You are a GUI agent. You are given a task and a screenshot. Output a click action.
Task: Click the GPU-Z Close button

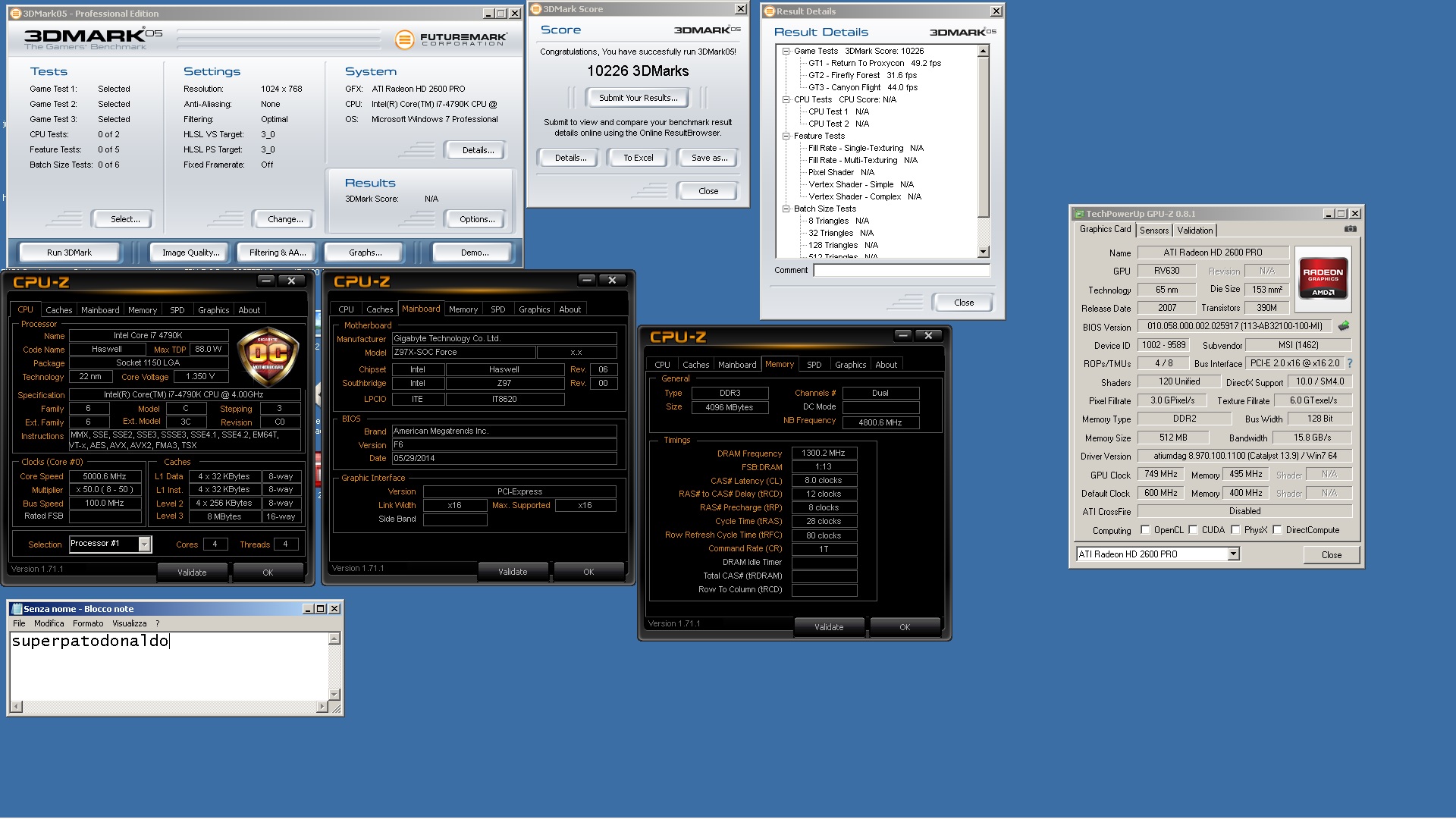click(1331, 555)
